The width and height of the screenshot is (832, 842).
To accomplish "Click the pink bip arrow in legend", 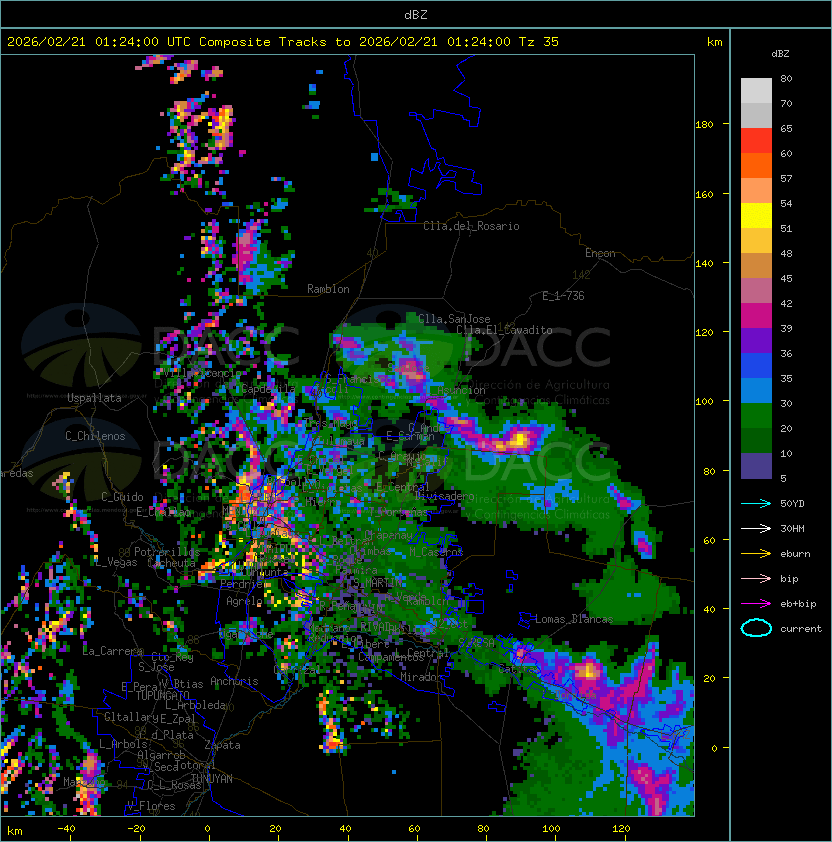I will (756, 578).
